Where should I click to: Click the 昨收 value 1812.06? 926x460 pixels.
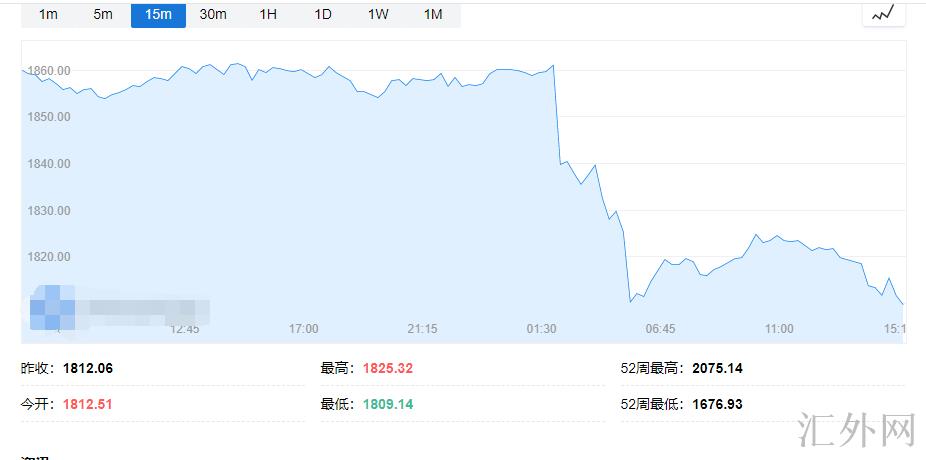88,368
